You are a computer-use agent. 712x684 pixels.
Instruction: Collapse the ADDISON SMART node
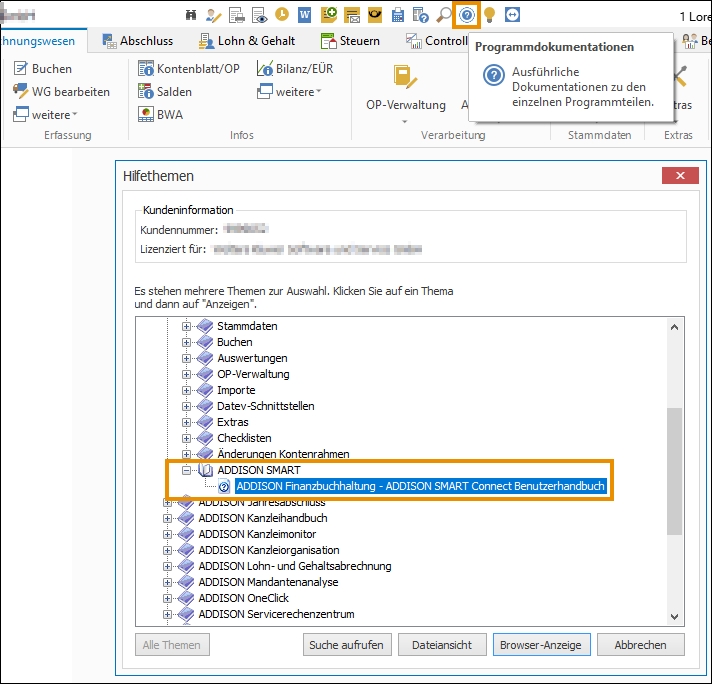(186, 470)
